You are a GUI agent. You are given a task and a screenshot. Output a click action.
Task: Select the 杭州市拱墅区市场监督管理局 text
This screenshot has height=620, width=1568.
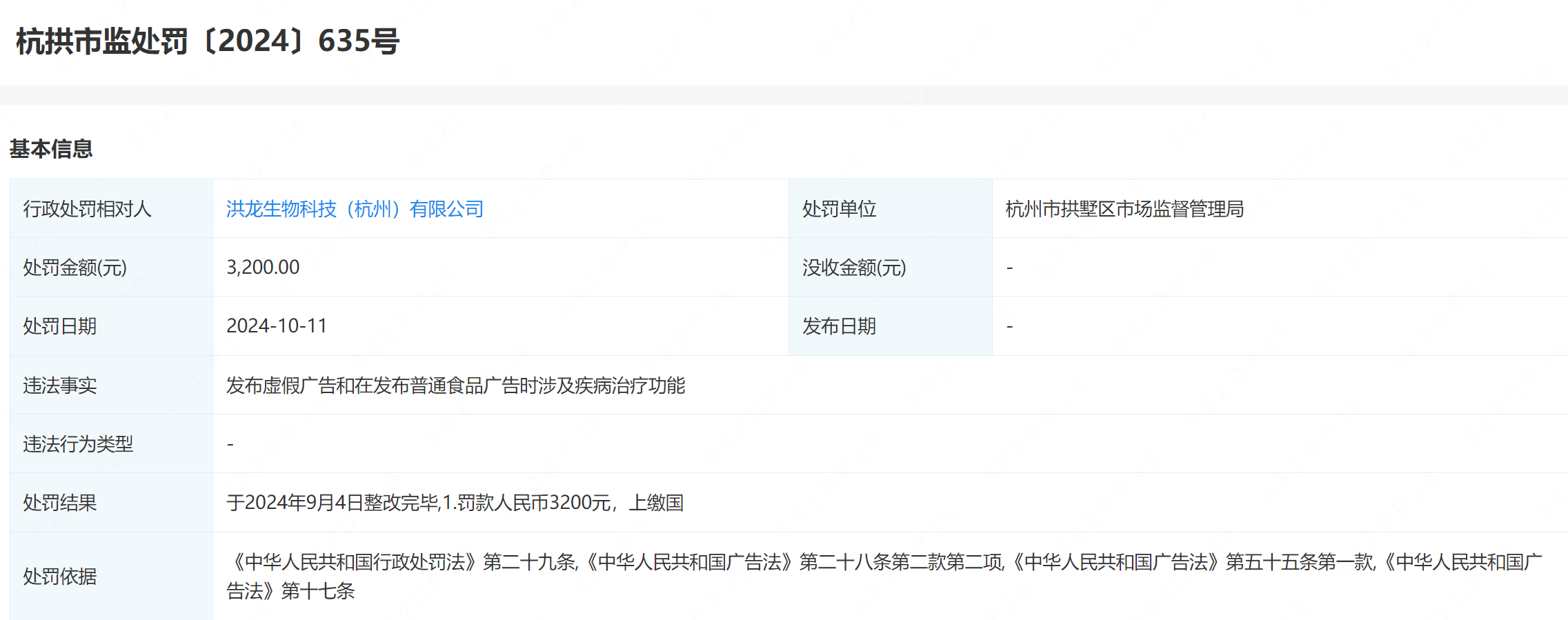1124,209
